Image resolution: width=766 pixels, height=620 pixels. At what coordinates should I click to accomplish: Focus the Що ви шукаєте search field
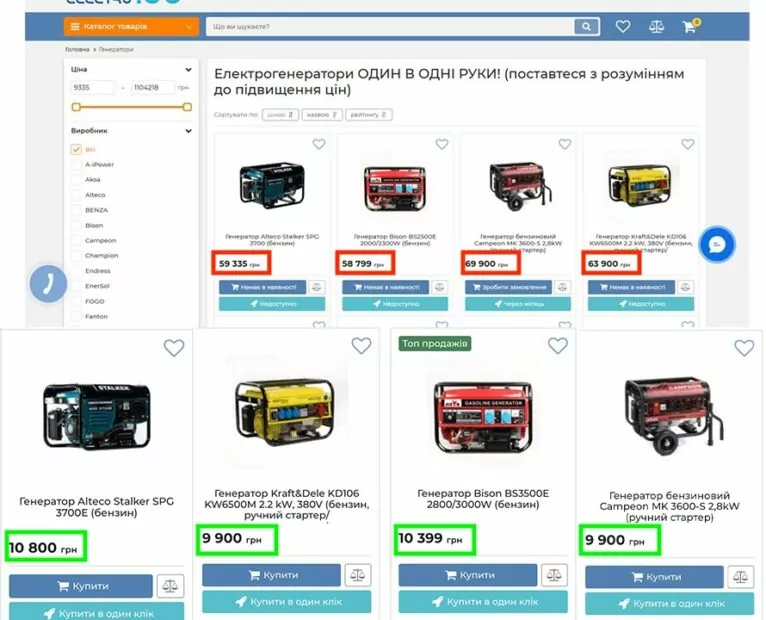(x=390, y=26)
